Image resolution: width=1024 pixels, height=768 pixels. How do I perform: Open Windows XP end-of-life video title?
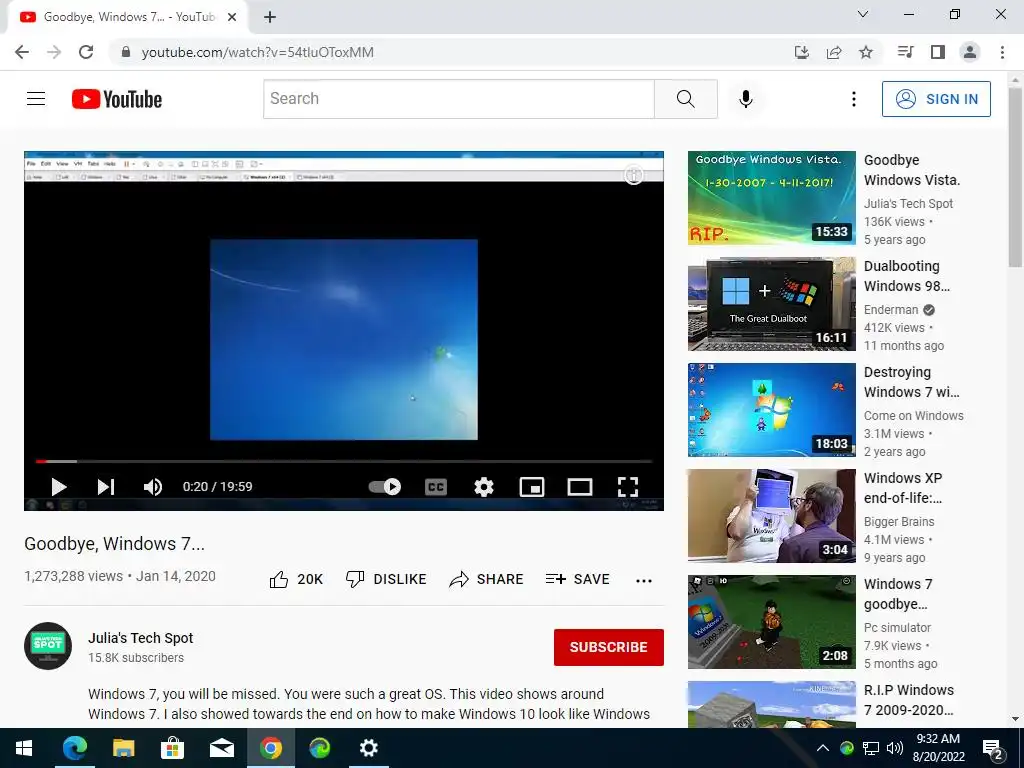[903, 488]
